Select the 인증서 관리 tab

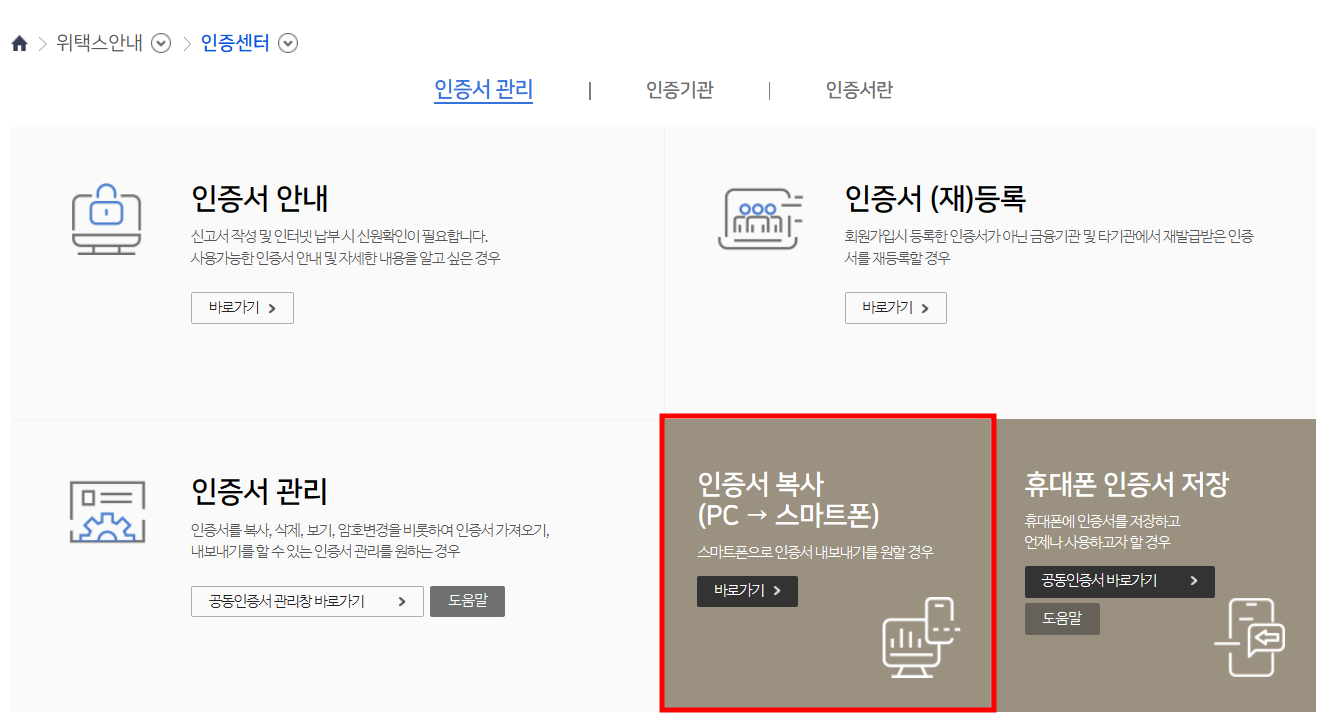point(483,90)
